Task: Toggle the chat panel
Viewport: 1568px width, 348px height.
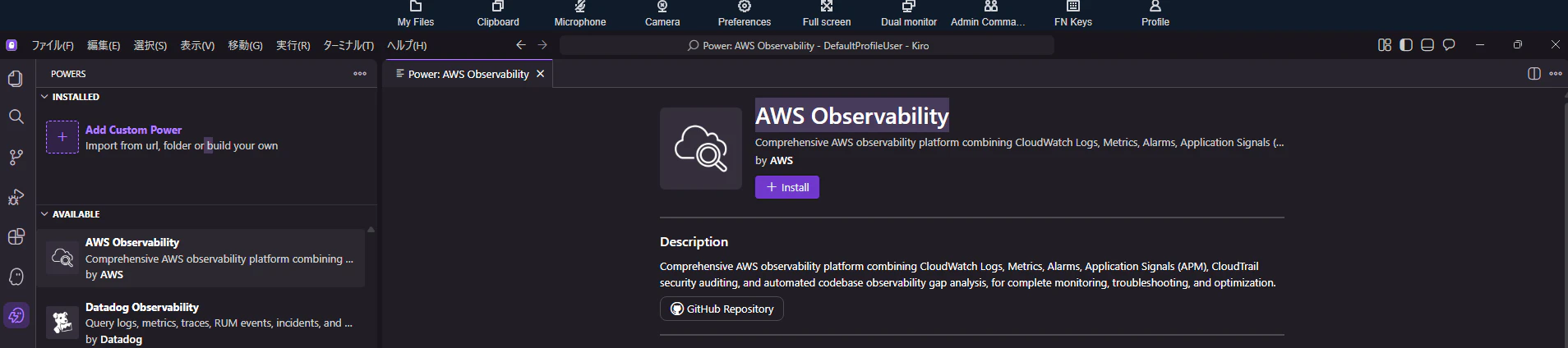Action: pos(1449,45)
